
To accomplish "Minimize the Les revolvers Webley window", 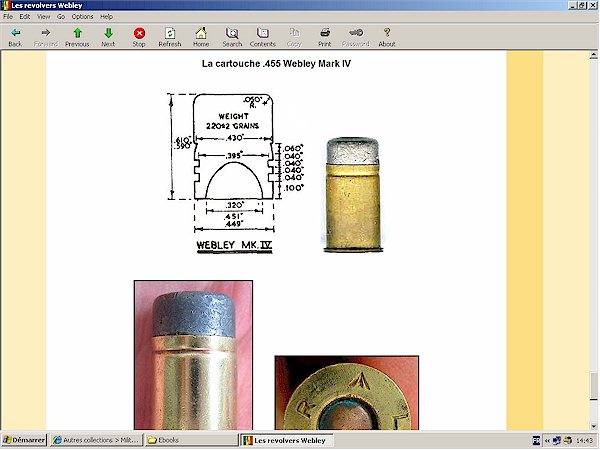I will click(x=573, y=5).
